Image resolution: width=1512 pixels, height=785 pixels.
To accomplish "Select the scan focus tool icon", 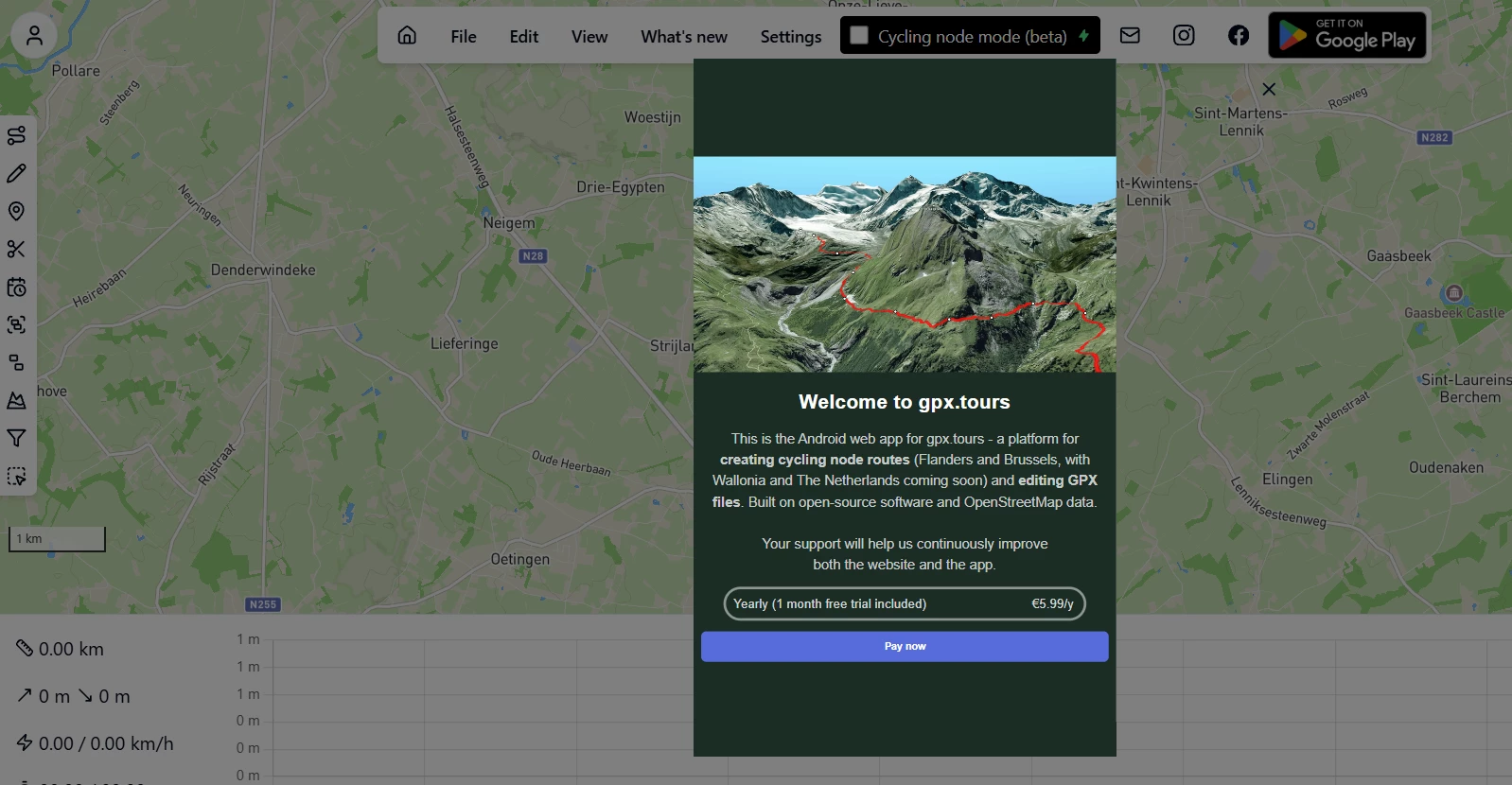I will [16, 325].
